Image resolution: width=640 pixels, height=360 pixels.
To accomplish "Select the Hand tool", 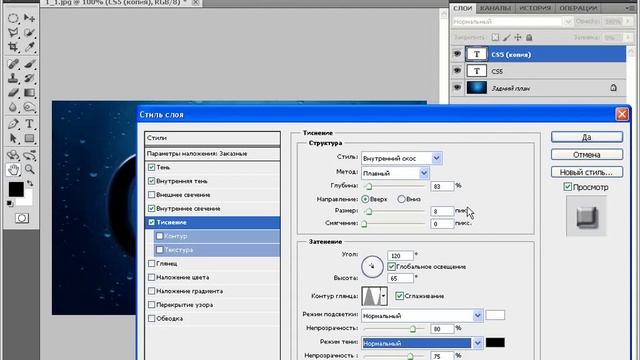I will pos(13,169).
